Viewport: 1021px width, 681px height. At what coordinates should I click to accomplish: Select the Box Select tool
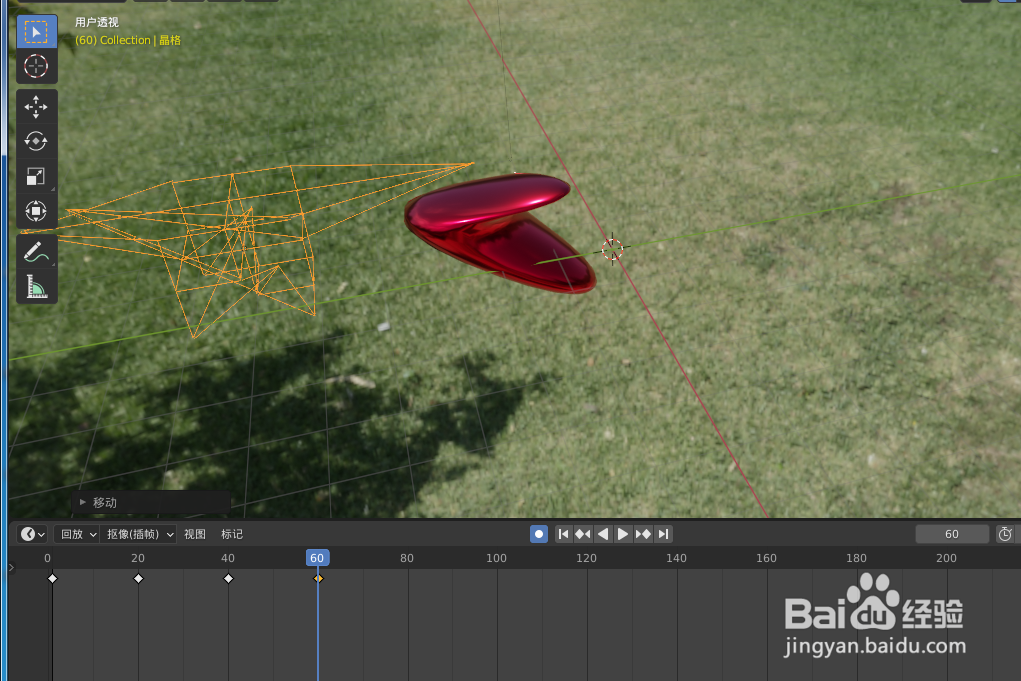[37, 31]
